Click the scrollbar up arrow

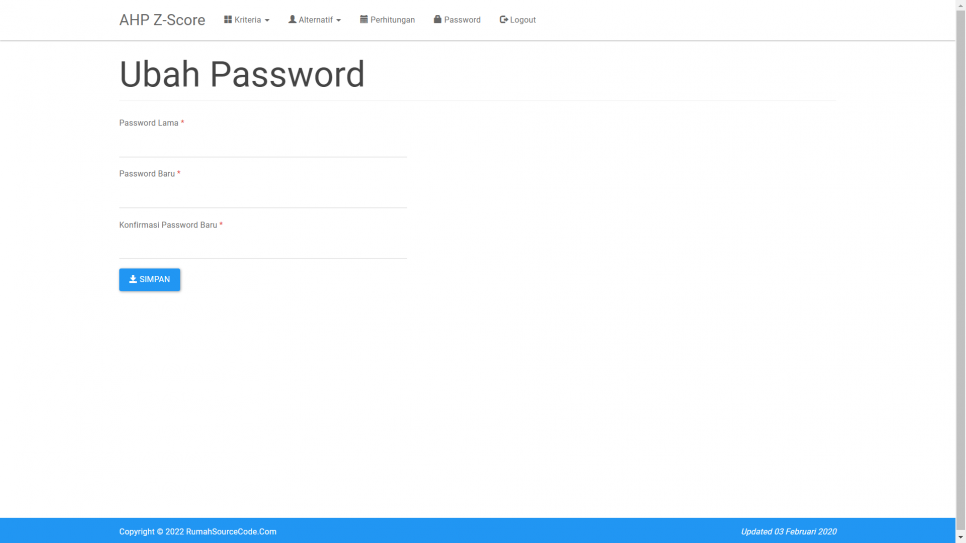(960, 5)
